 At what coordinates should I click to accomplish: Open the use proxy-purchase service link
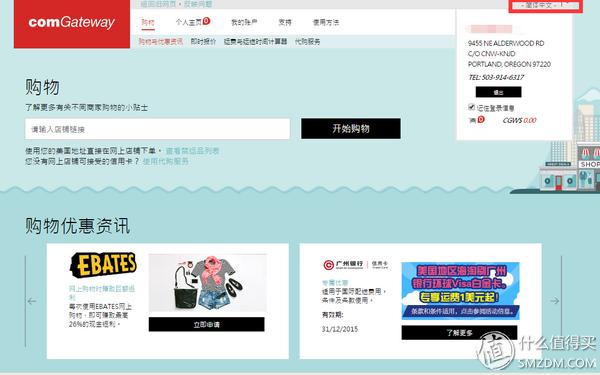pos(165,161)
